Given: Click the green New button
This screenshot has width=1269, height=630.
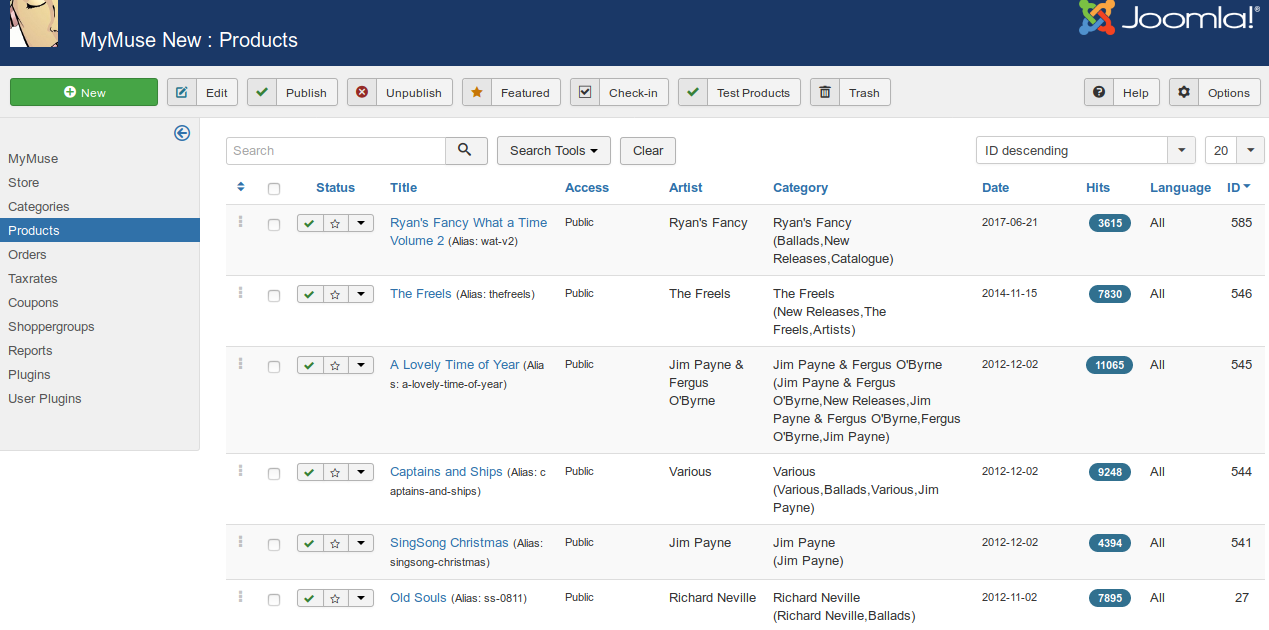Looking at the screenshot, I should coord(84,92).
